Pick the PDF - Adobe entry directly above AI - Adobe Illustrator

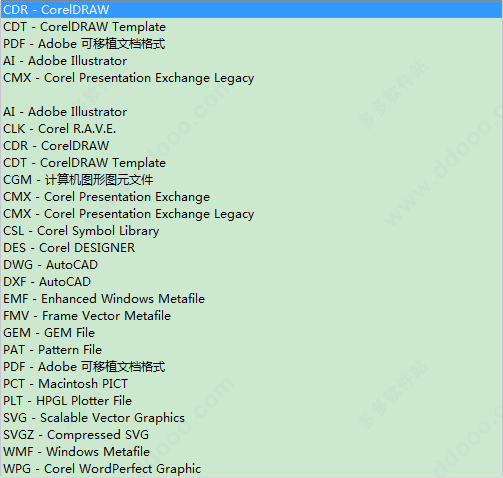click(x=251, y=44)
